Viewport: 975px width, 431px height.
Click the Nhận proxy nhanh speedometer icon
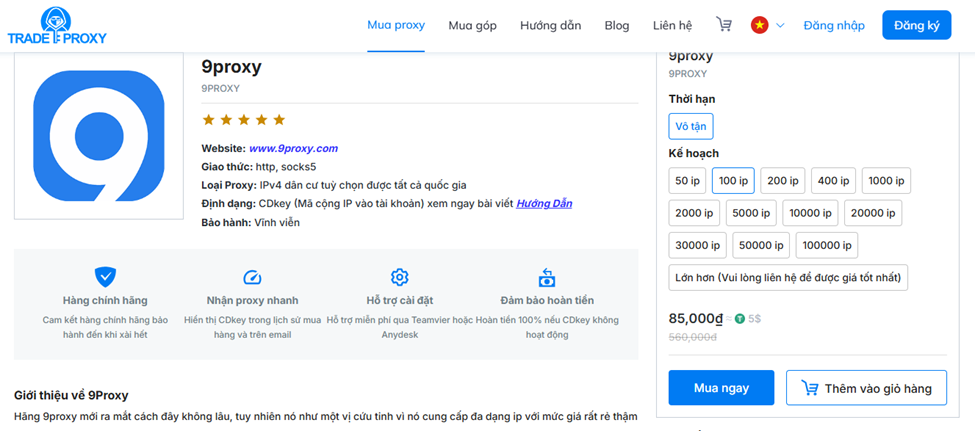tap(252, 277)
